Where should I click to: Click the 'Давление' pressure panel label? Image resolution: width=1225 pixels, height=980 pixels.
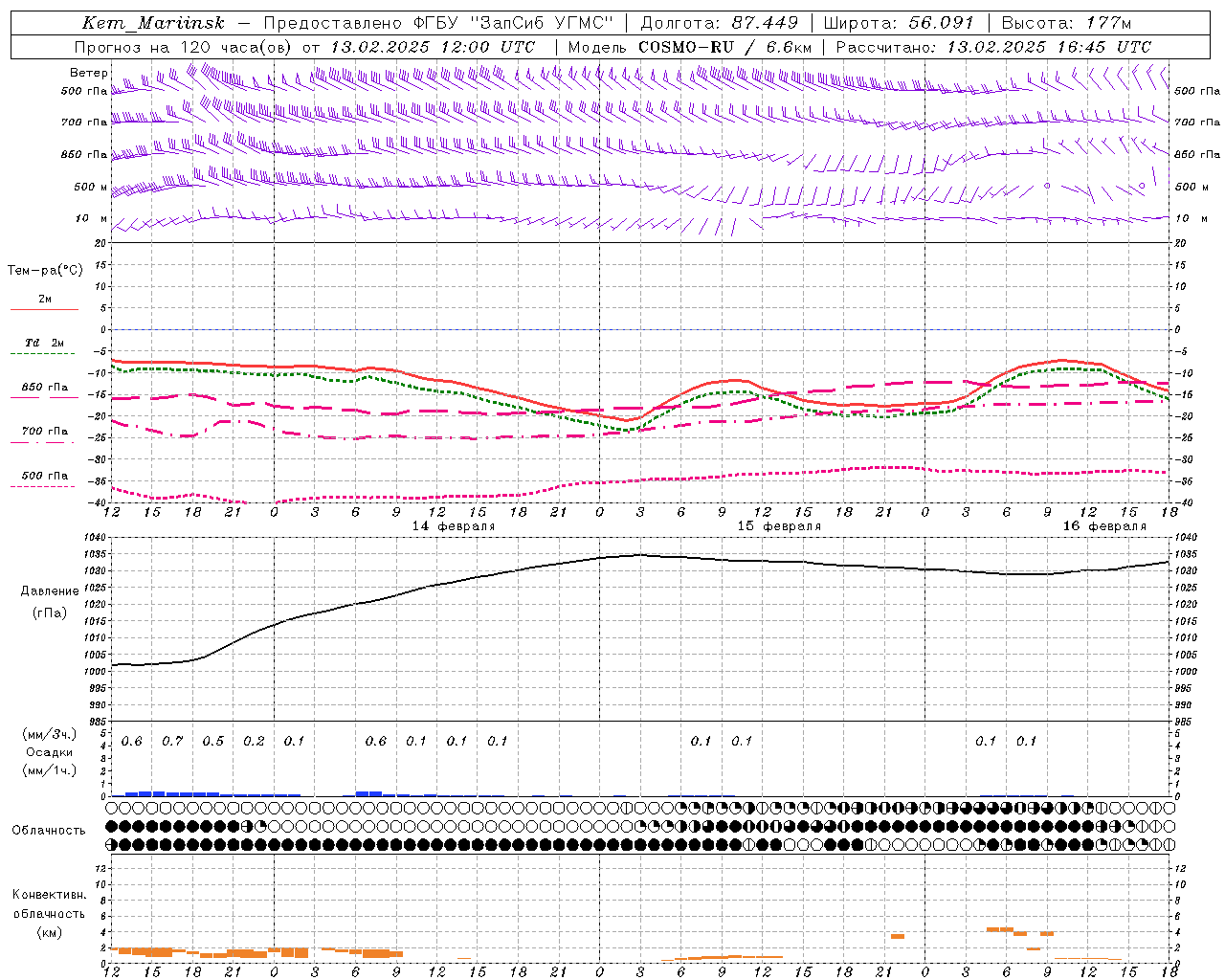50,591
